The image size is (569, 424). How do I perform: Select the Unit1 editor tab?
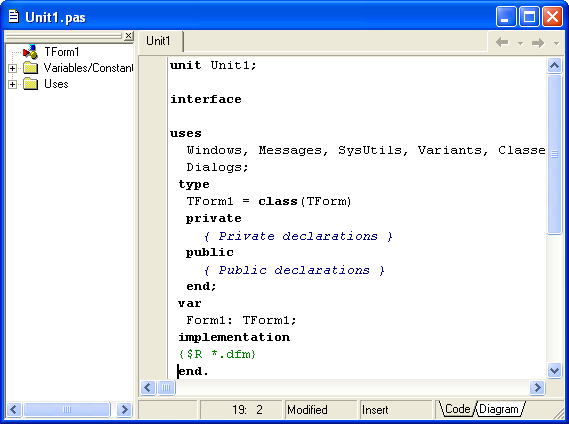(159, 41)
